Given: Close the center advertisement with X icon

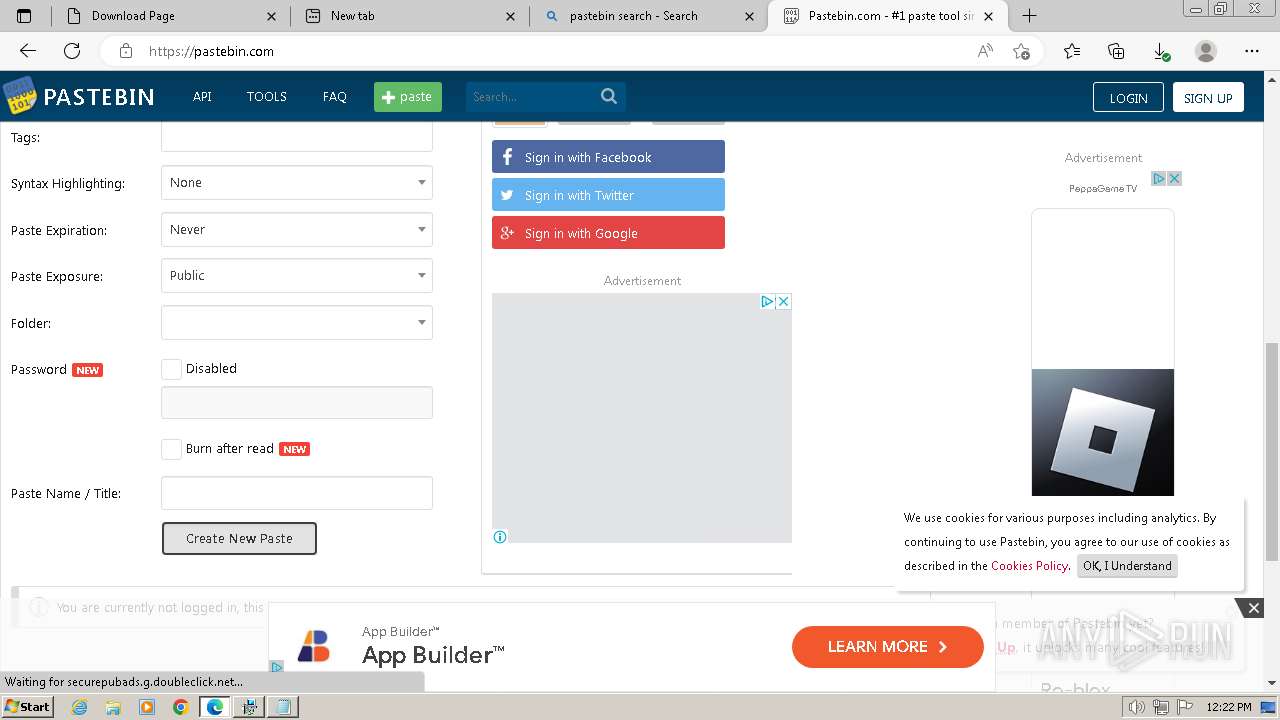Looking at the screenshot, I should click(x=783, y=301).
